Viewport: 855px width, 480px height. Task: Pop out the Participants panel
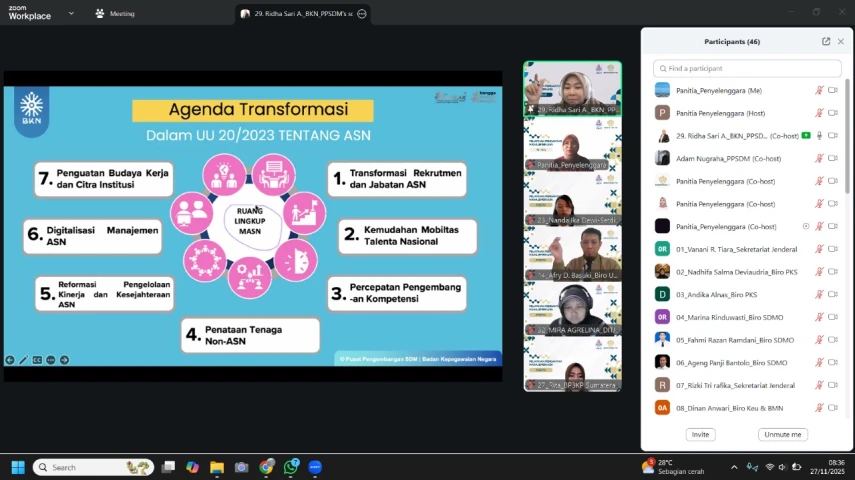pyautogui.click(x=826, y=41)
